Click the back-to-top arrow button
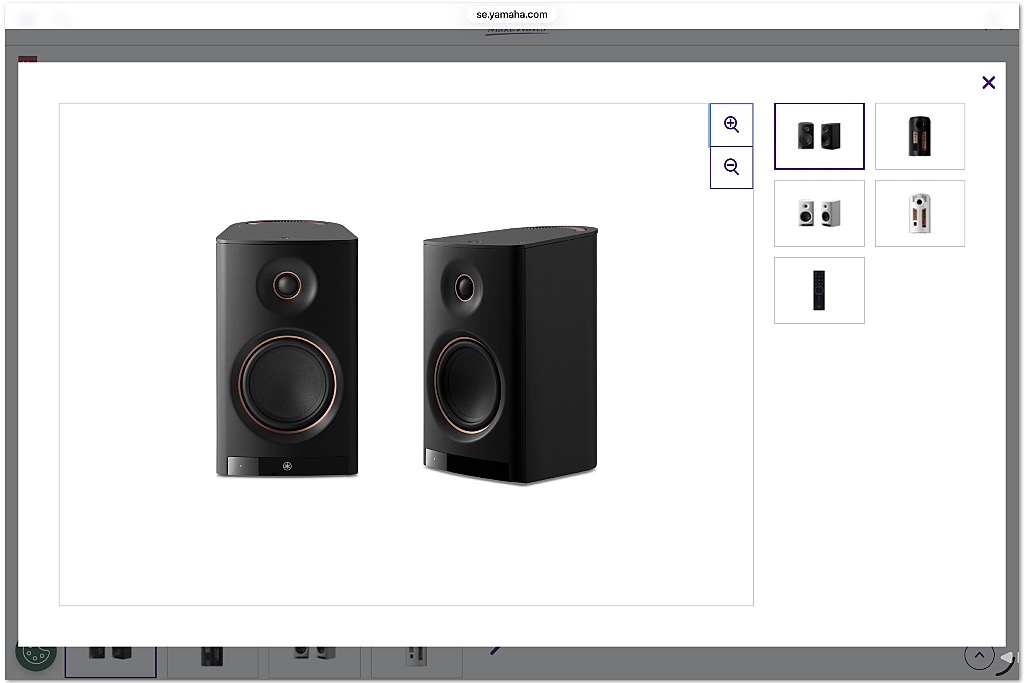The width and height of the screenshot is (1024, 683). pyautogui.click(x=979, y=656)
